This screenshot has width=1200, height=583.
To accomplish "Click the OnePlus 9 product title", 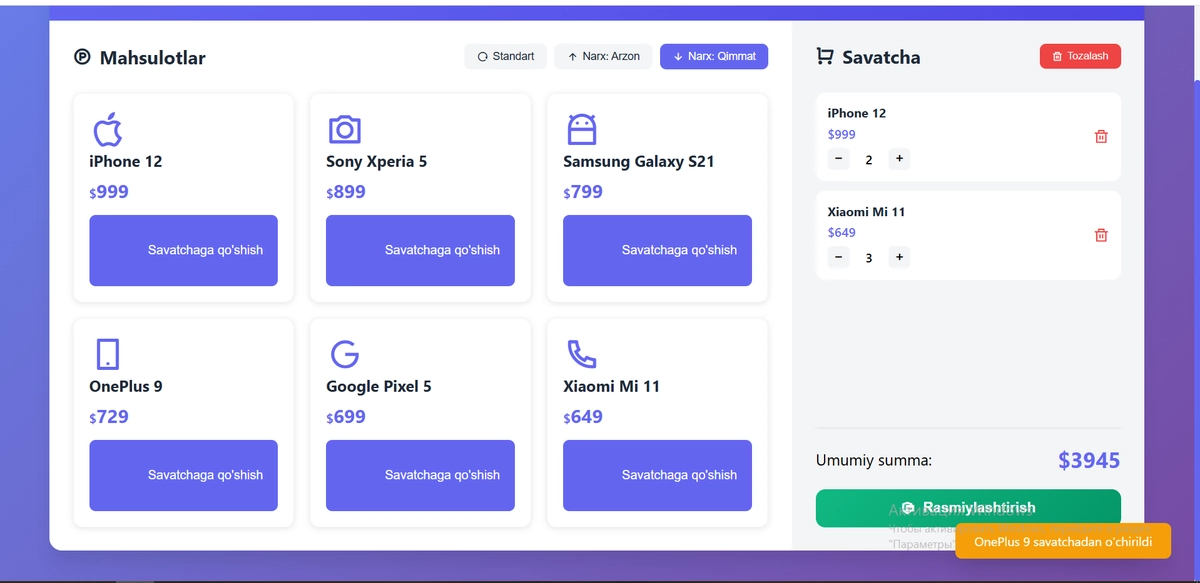I will coord(125,386).
